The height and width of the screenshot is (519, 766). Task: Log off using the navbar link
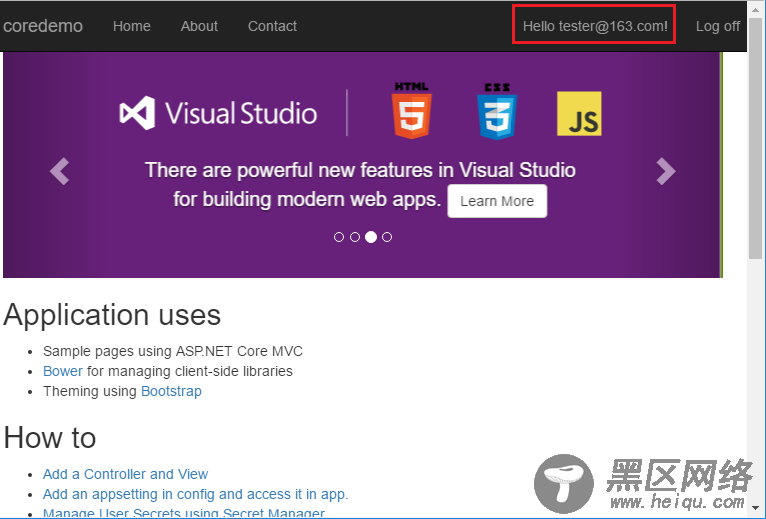pyautogui.click(x=718, y=26)
